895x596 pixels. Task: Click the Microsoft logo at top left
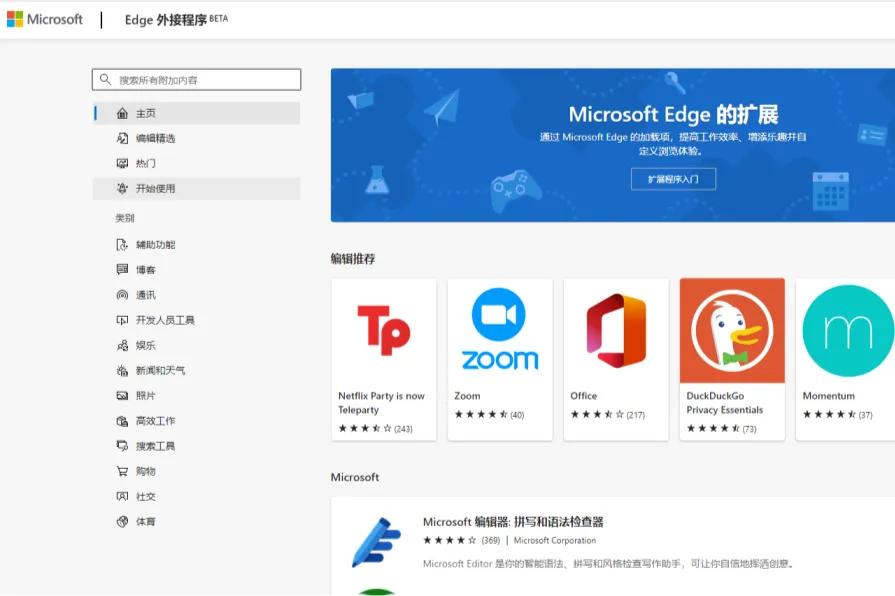(x=44, y=18)
